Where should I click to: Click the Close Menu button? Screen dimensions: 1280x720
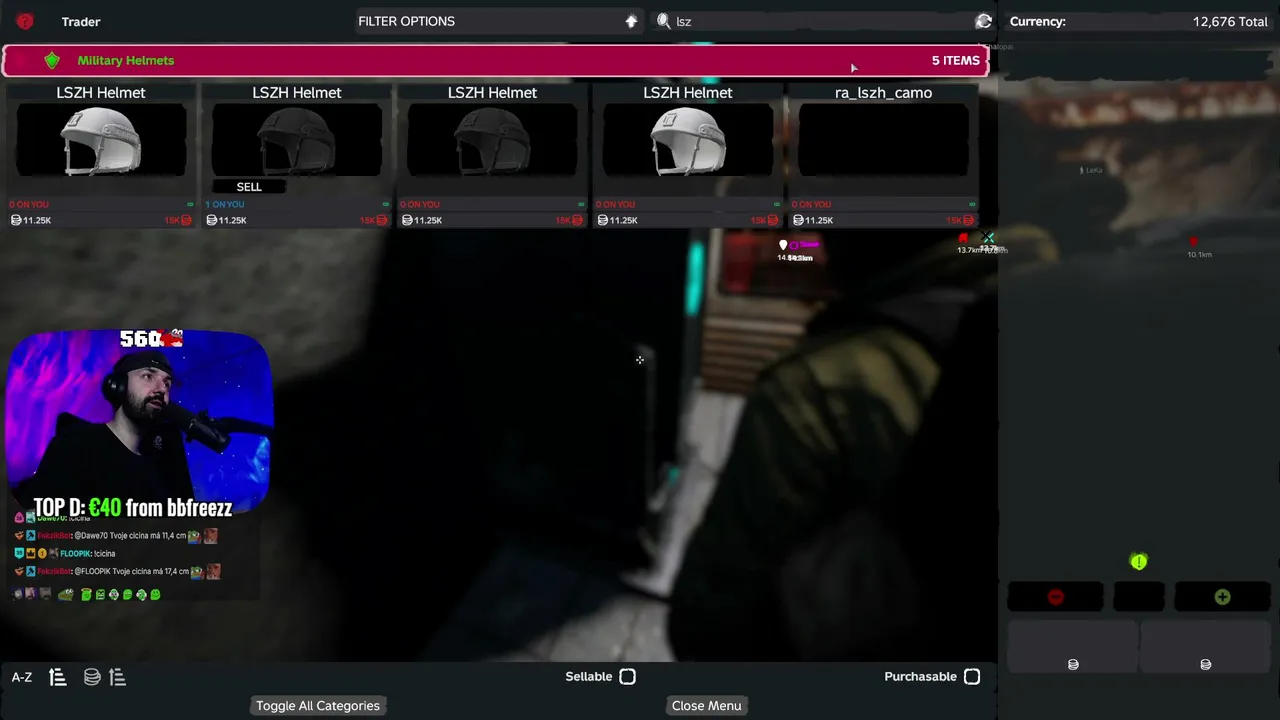(x=707, y=706)
